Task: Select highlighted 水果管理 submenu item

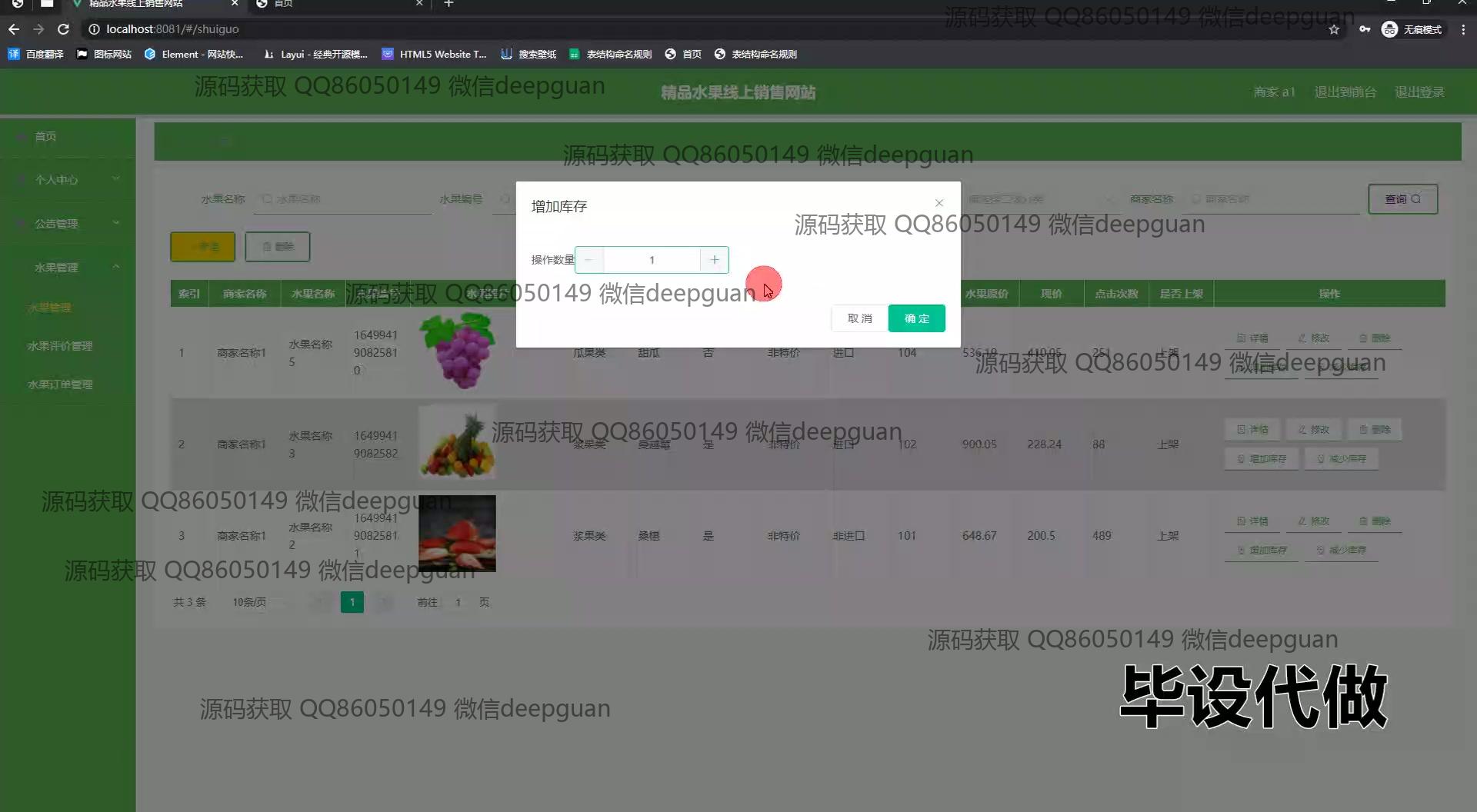Action: [49, 308]
